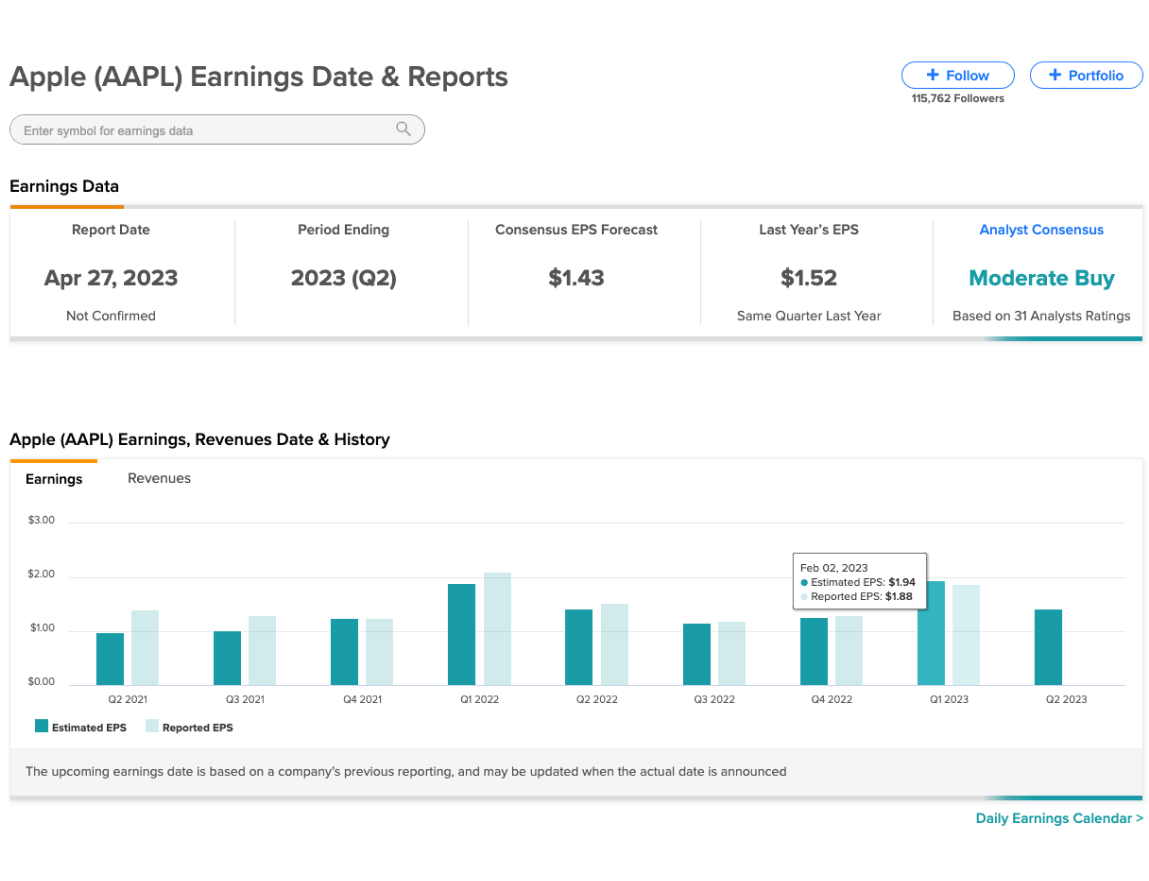
Task: Click the plus icon on Portfolio button
Action: coord(1054,75)
